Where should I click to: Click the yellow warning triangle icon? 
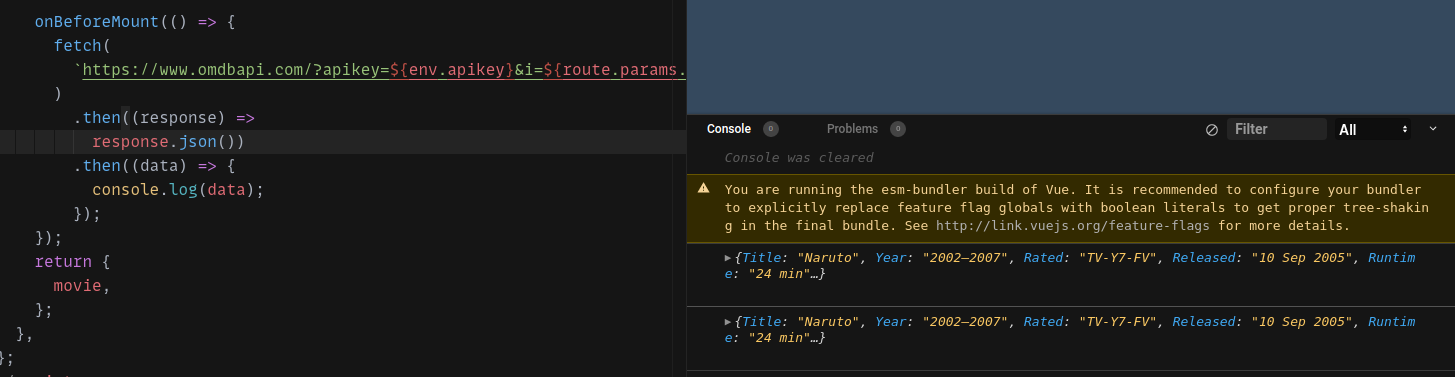click(x=704, y=188)
